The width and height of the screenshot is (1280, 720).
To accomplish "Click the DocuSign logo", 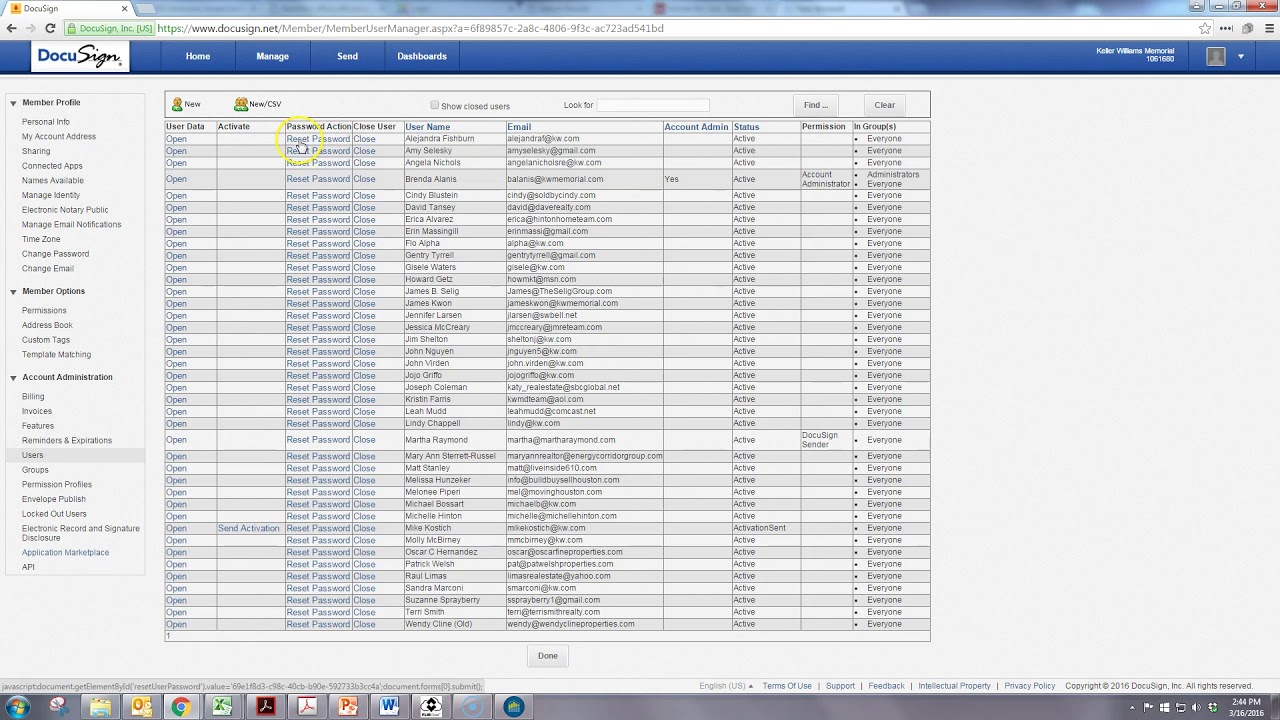I will tap(80, 56).
